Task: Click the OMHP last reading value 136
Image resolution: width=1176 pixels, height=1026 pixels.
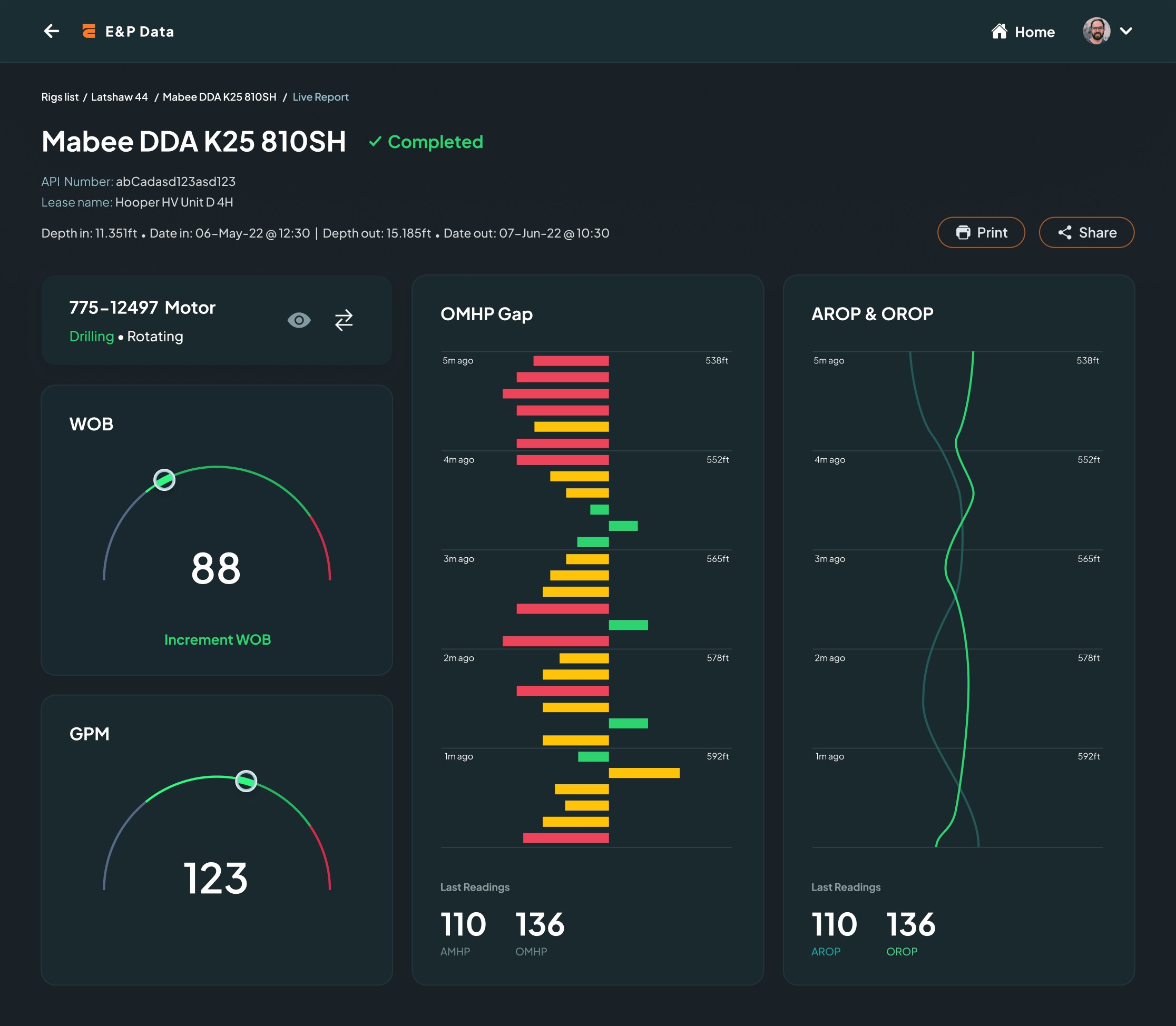Action: coord(540,925)
